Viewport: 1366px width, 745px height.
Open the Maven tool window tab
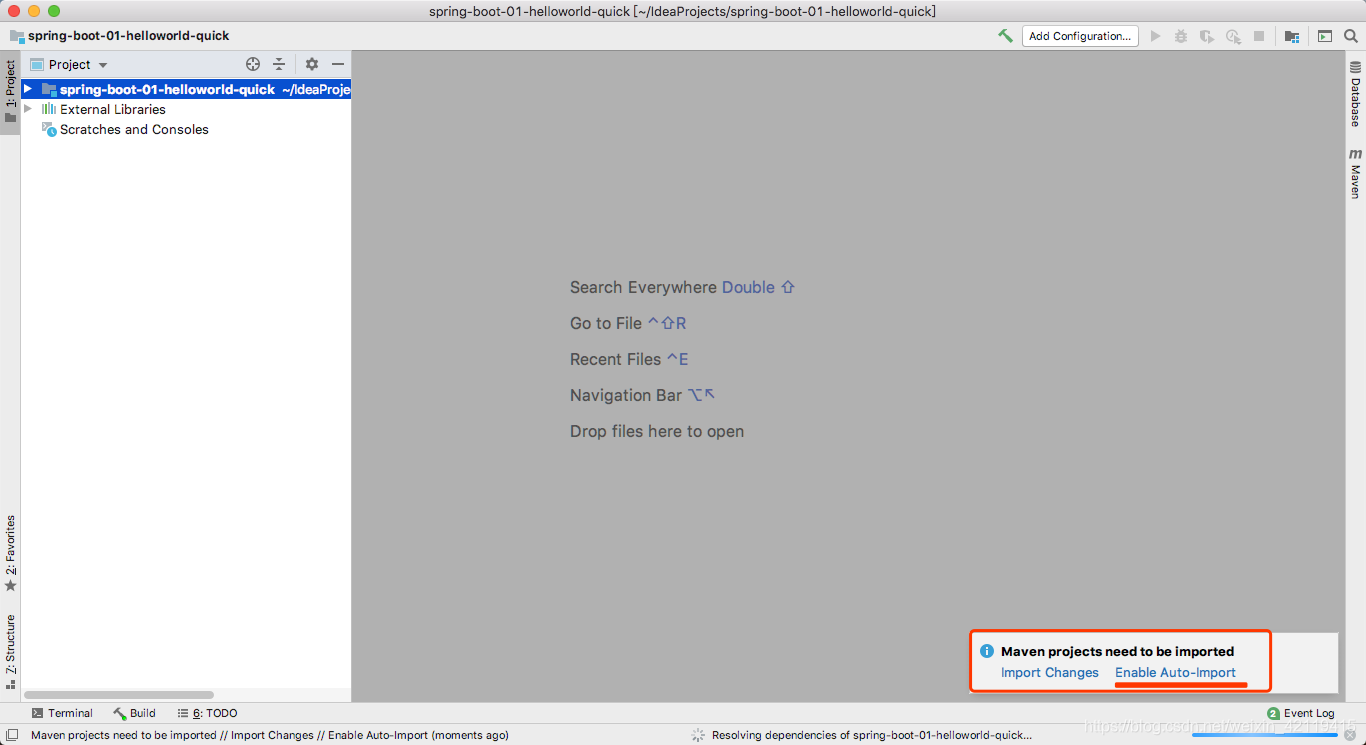[x=1356, y=174]
